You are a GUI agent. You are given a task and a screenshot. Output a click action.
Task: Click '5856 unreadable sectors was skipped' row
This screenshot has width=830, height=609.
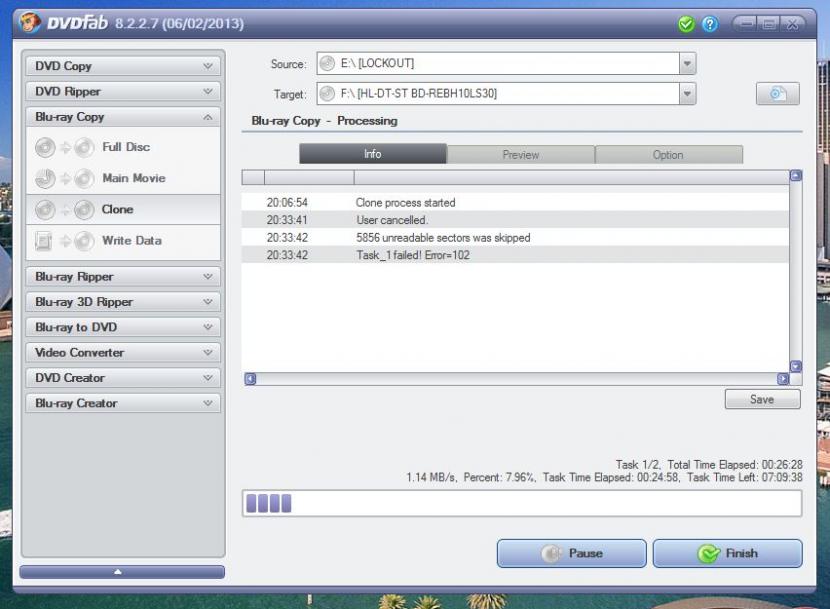coord(515,238)
